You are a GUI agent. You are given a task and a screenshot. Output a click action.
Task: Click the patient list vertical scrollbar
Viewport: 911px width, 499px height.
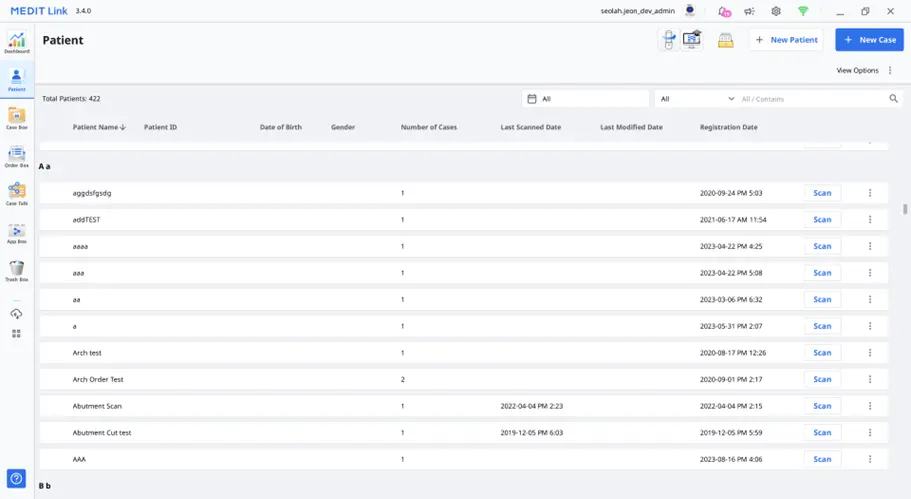pos(905,209)
